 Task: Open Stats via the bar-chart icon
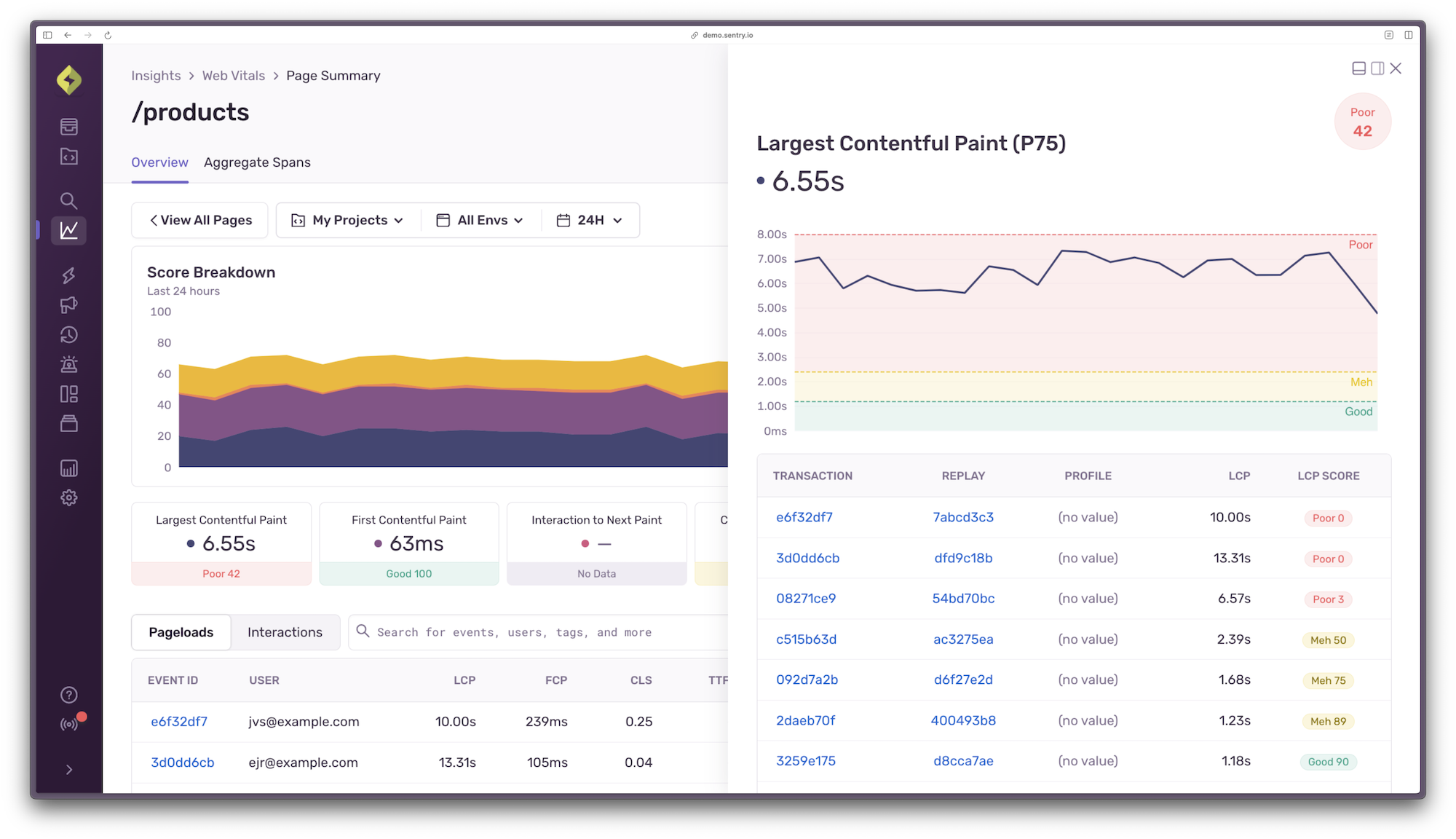pos(69,468)
